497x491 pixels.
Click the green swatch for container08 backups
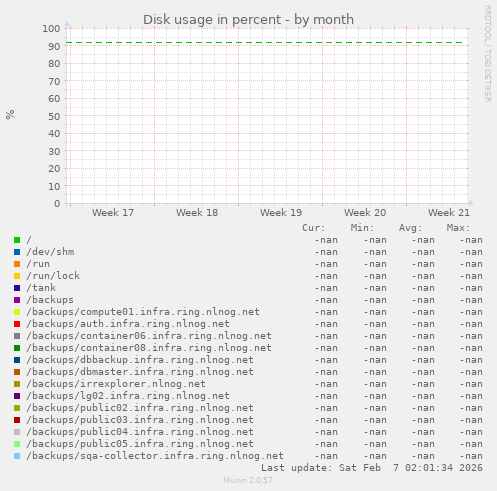17,348
